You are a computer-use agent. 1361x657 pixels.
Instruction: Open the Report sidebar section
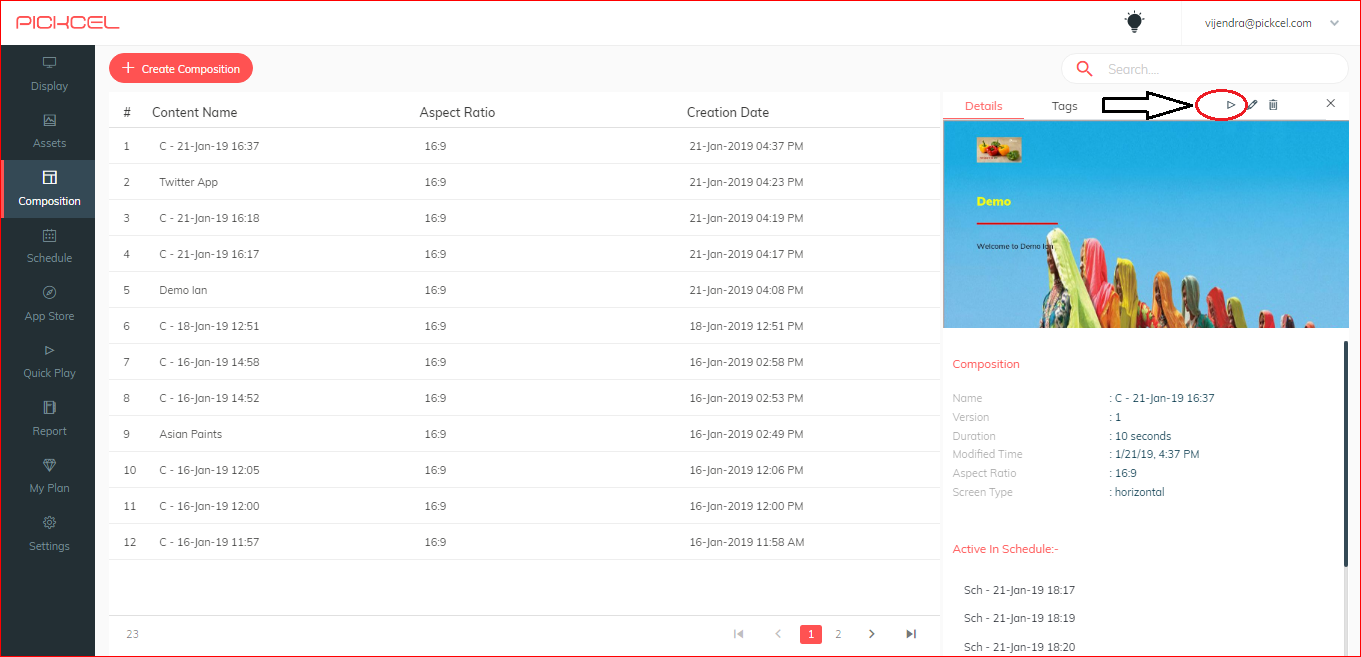tap(49, 419)
